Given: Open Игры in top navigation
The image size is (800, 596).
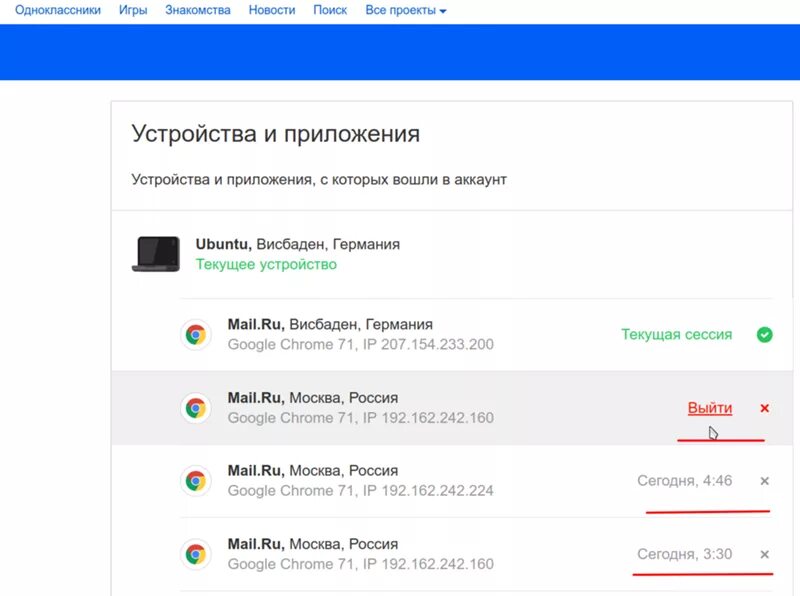Looking at the screenshot, I should tap(133, 10).
